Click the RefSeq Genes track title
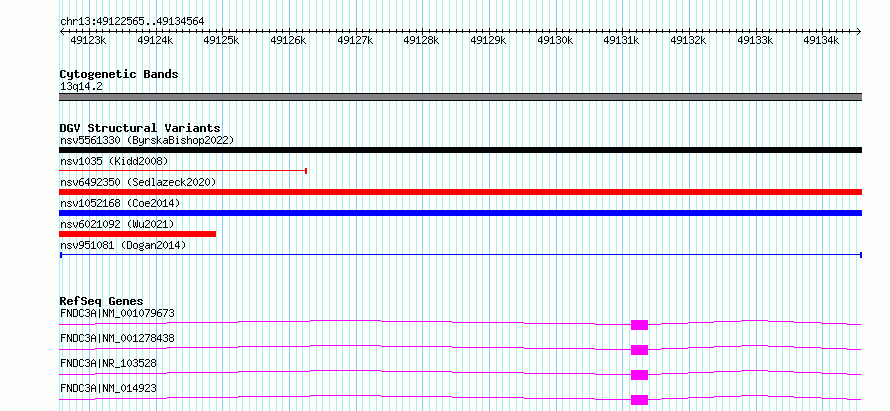The height and width of the screenshot is (411, 890). tap(102, 301)
